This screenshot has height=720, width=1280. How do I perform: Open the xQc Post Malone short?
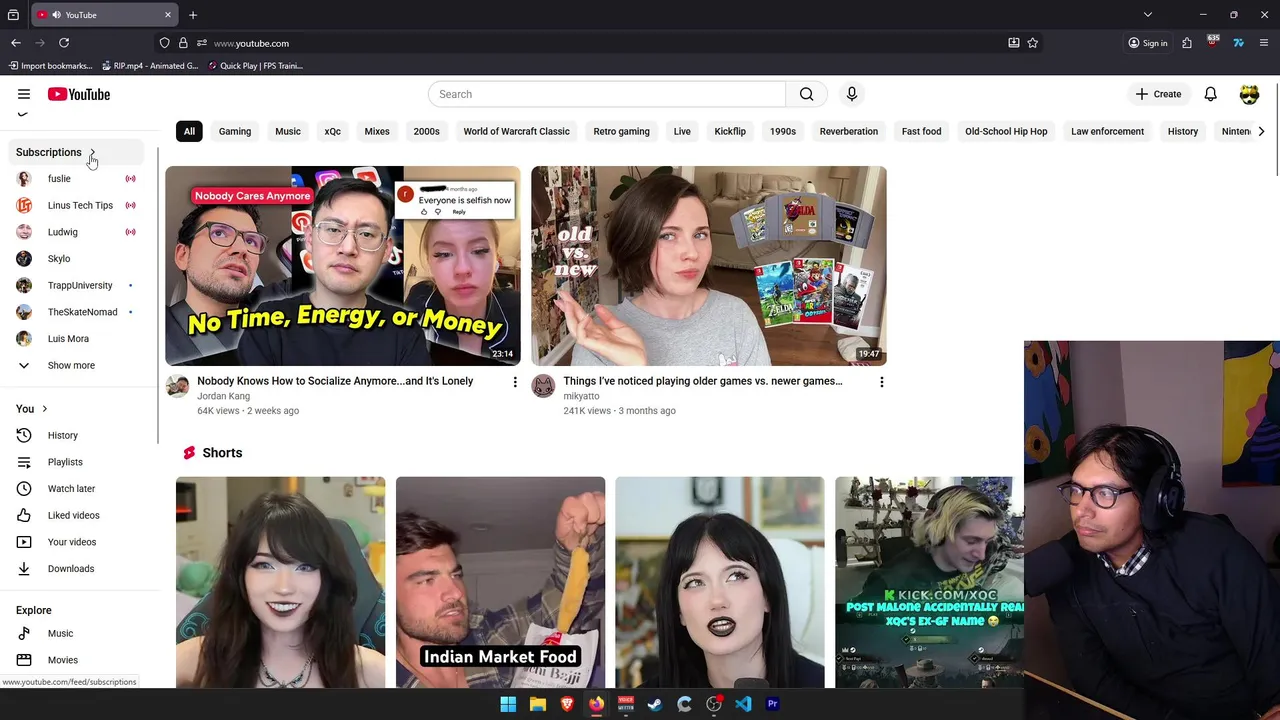tap(930, 583)
